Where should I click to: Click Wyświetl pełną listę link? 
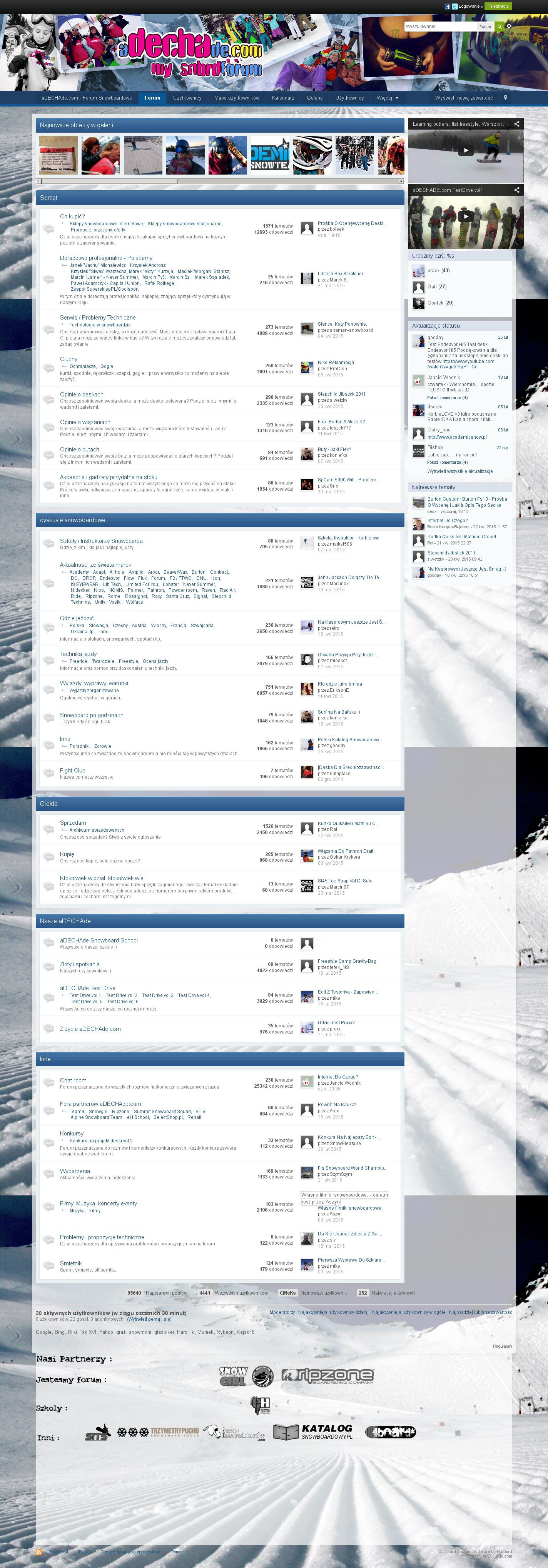(x=149, y=1320)
